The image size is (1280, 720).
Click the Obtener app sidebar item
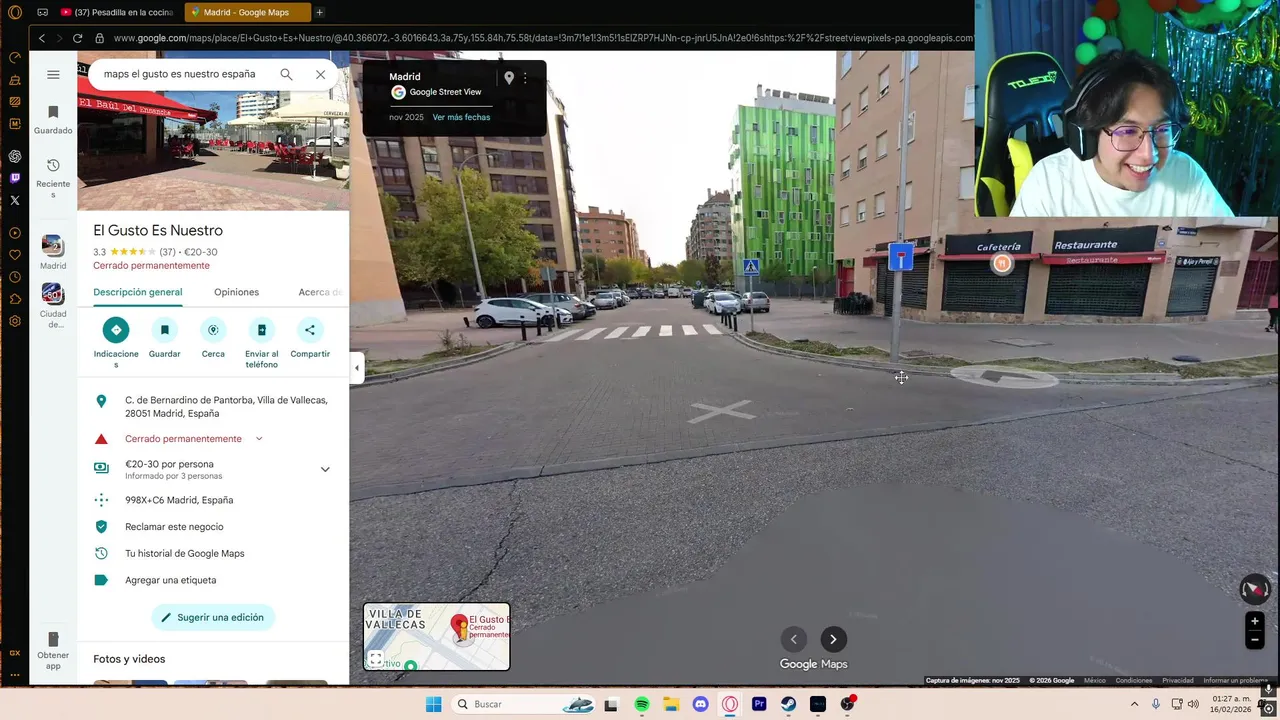[53, 649]
